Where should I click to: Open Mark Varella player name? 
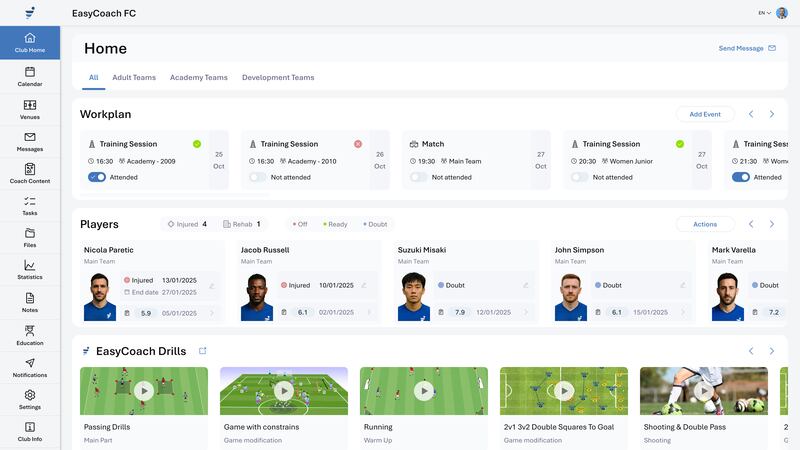(734, 250)
